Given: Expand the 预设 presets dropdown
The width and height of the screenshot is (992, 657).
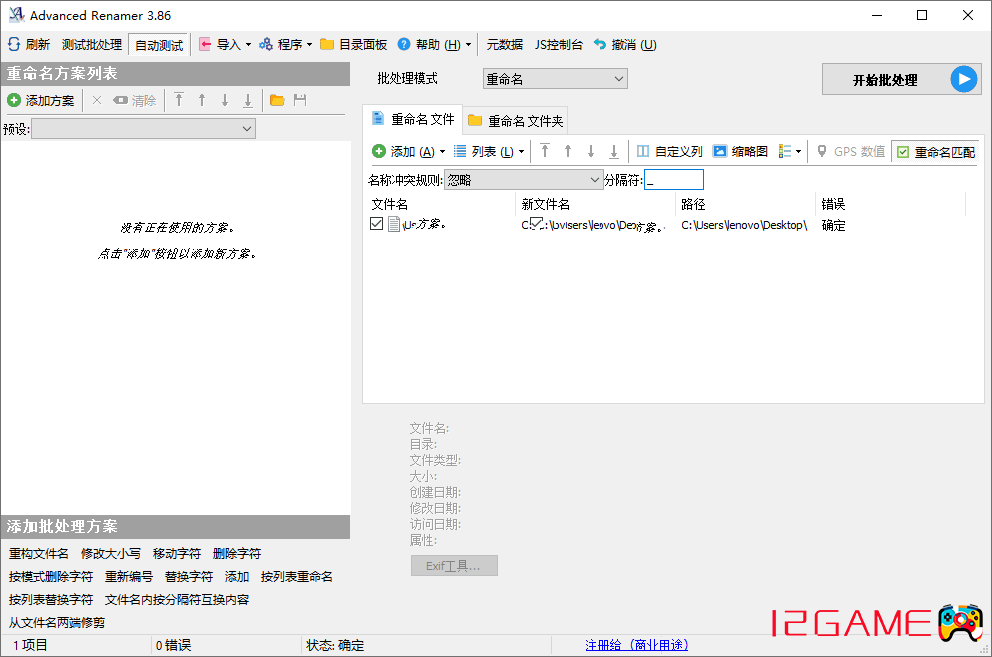Looking at the screenshot, I should click(143, 128).
